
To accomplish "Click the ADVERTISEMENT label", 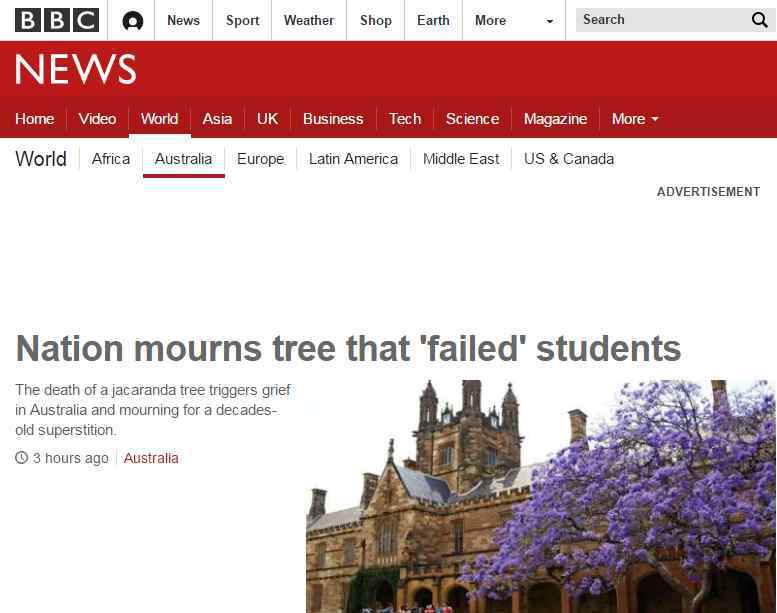I will click(708, 192).
